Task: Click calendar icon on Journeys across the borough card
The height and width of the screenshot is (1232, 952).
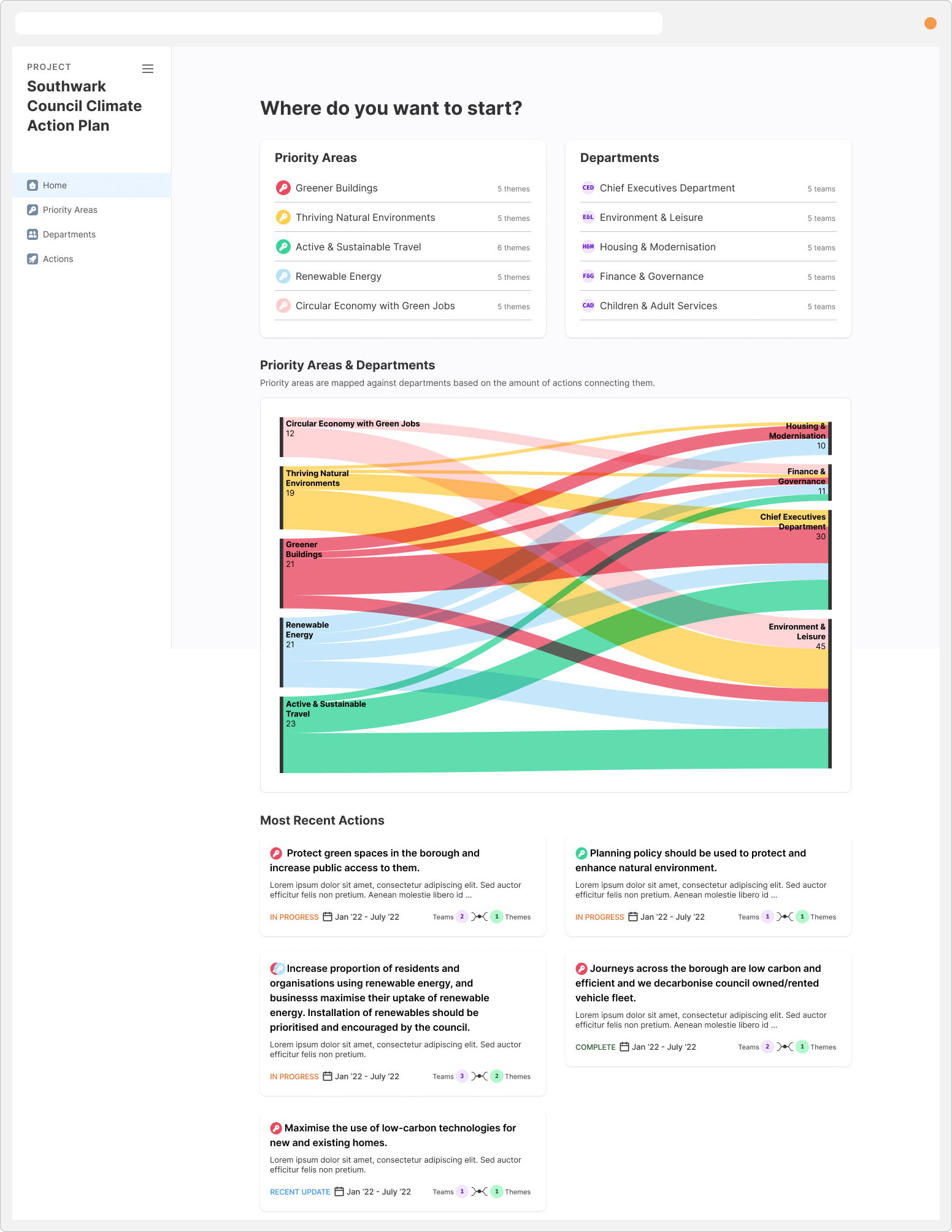Action: tap(624, 1047)
